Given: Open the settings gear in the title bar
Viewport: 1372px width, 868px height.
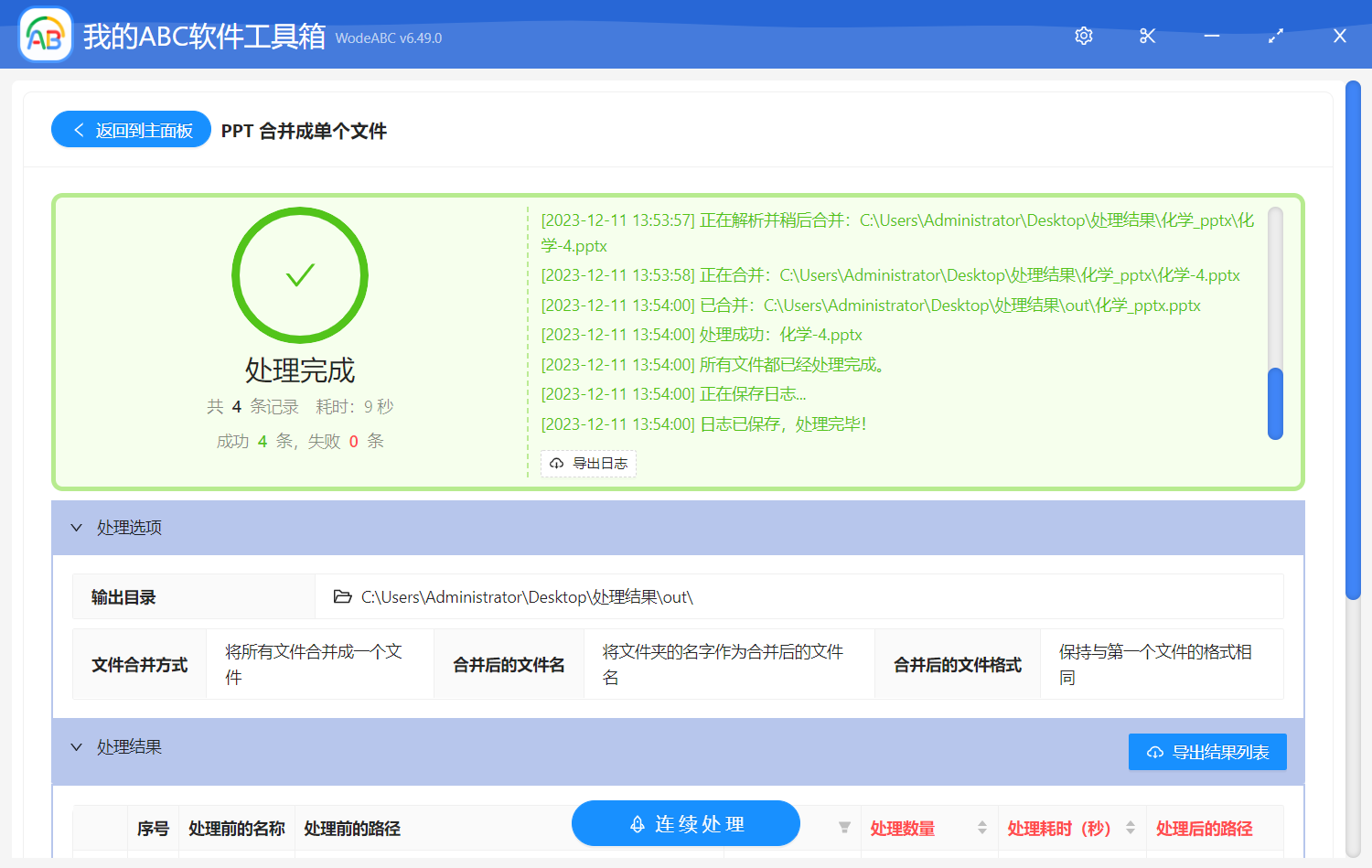Looking at the screenshot, I should [x=1083, y=36].
